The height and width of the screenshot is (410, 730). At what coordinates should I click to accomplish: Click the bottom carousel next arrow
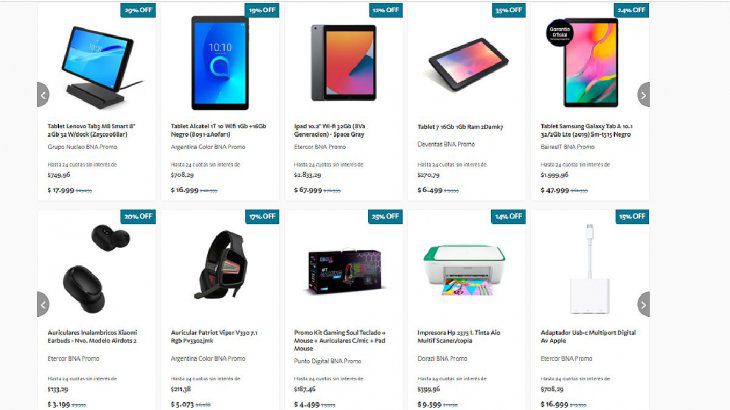tap(643, 304)
